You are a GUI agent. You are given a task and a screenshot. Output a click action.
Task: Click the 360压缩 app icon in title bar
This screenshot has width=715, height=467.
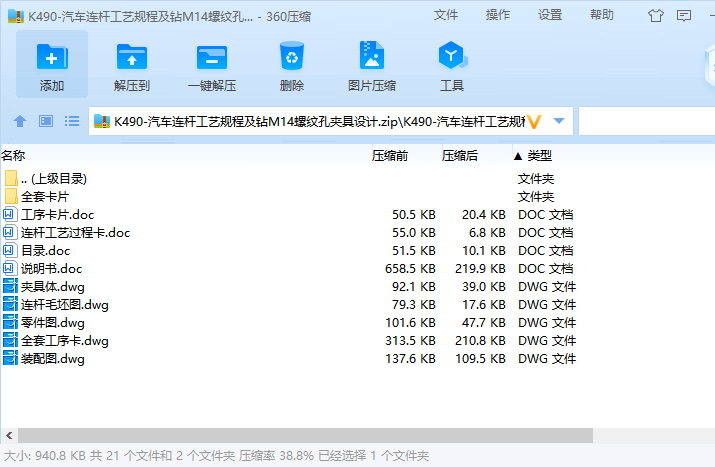click(16, 16)
